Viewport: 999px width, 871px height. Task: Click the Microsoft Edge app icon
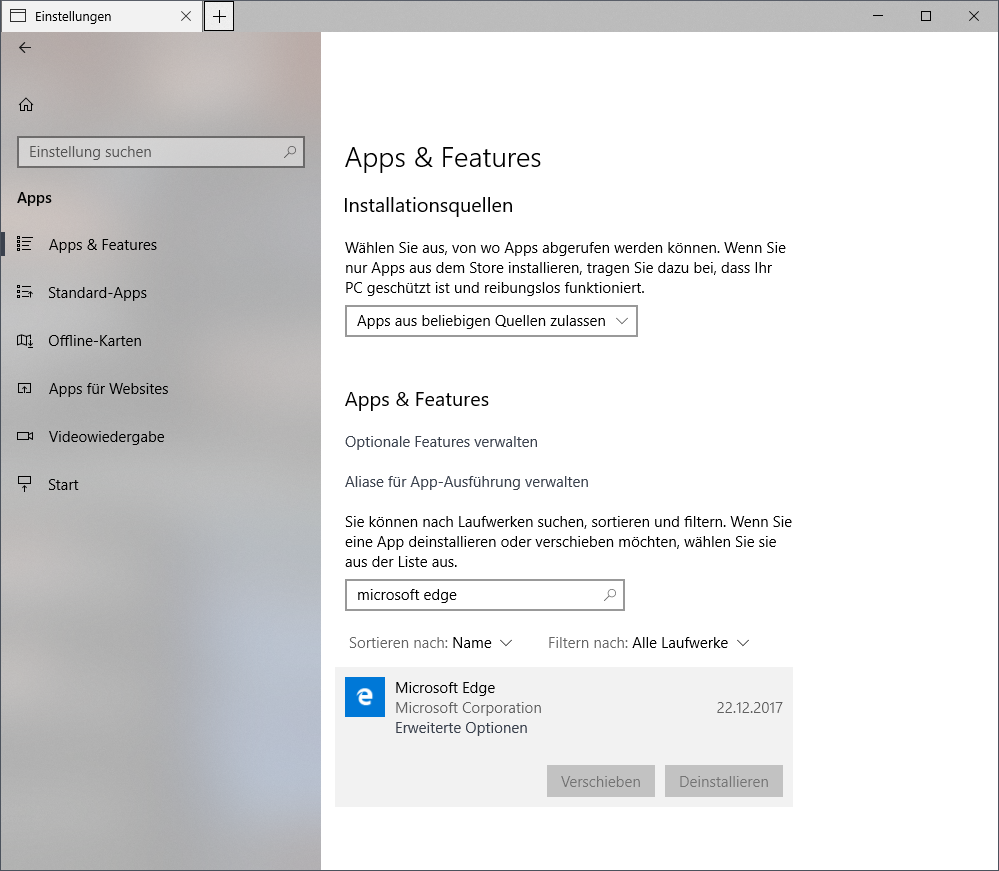click(365, 697)
